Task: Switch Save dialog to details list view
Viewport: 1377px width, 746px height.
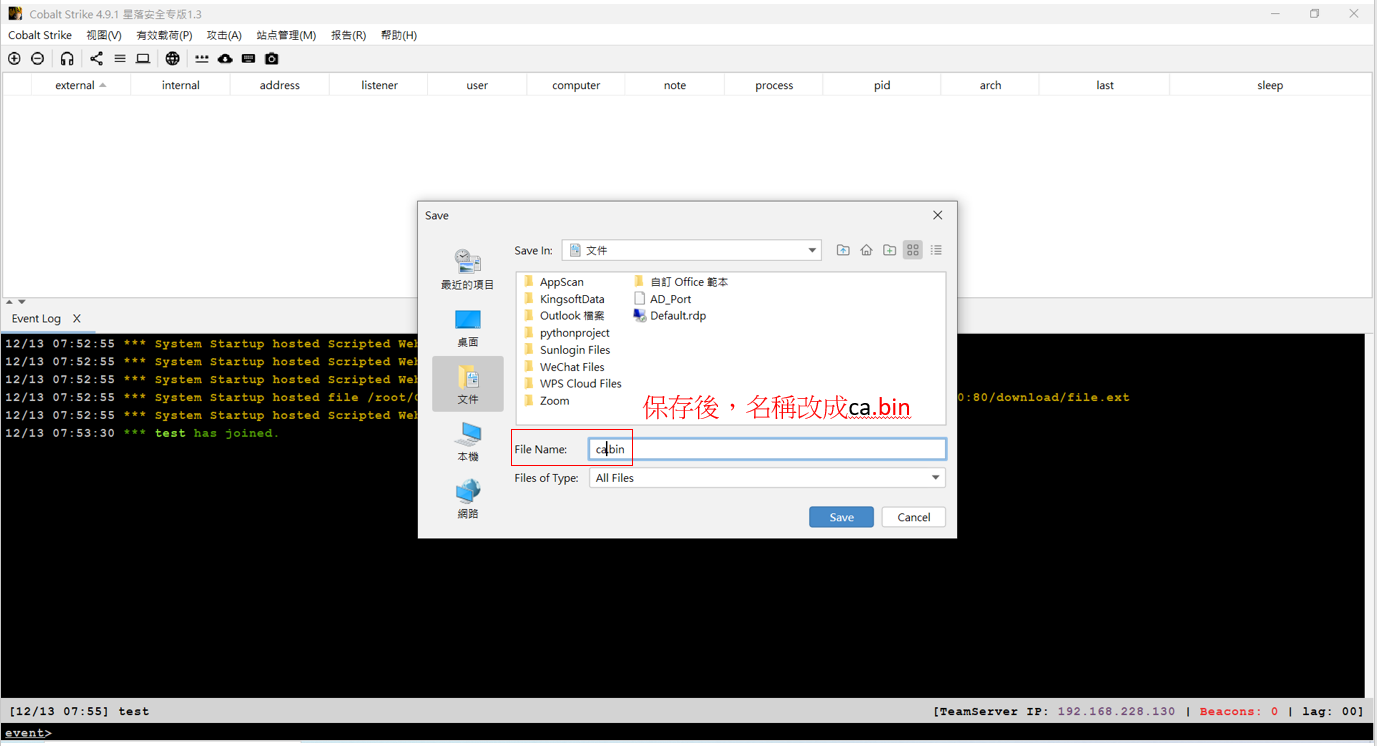Action: coord(936,250)
